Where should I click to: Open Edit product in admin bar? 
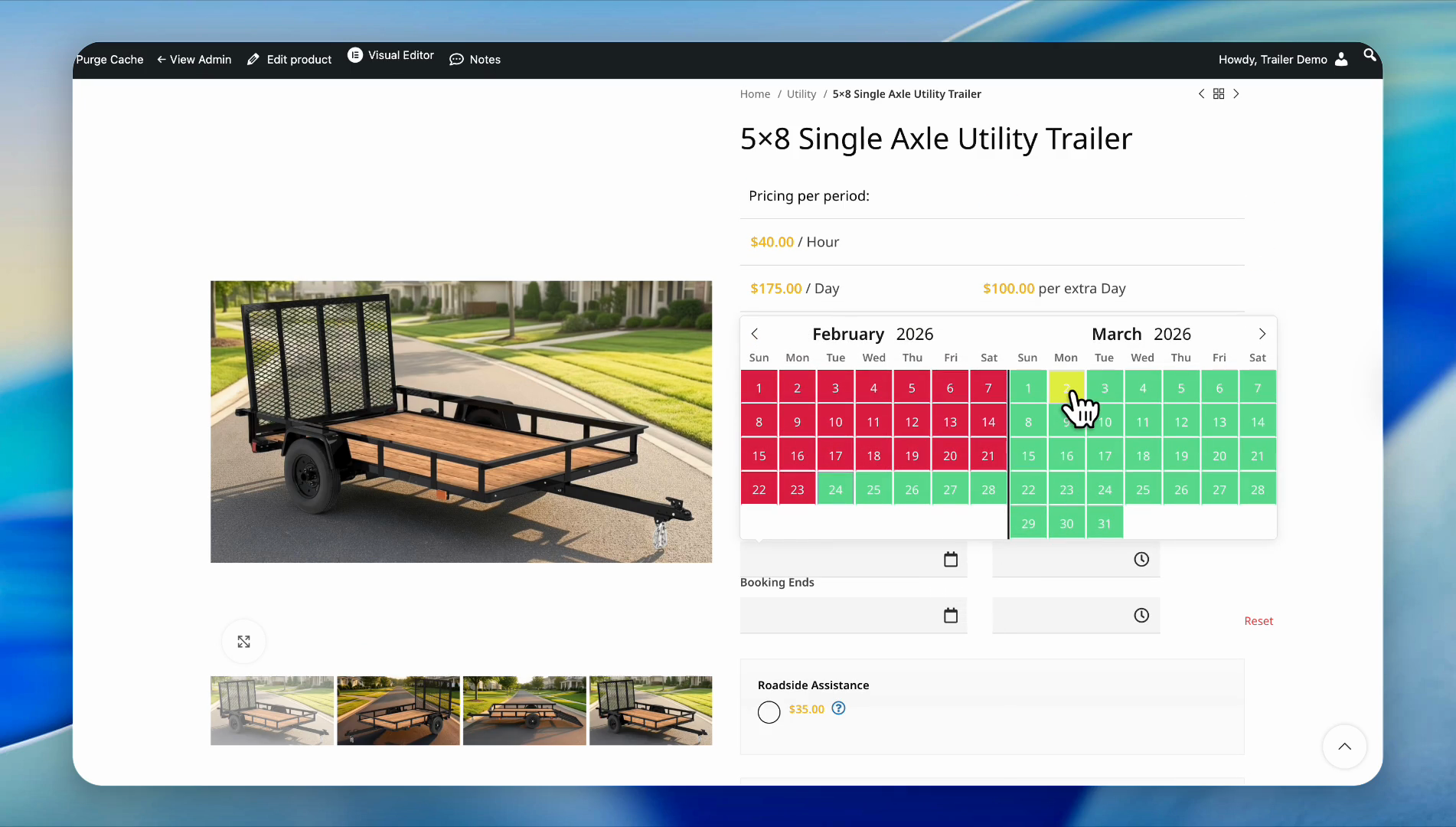[289, 60]
